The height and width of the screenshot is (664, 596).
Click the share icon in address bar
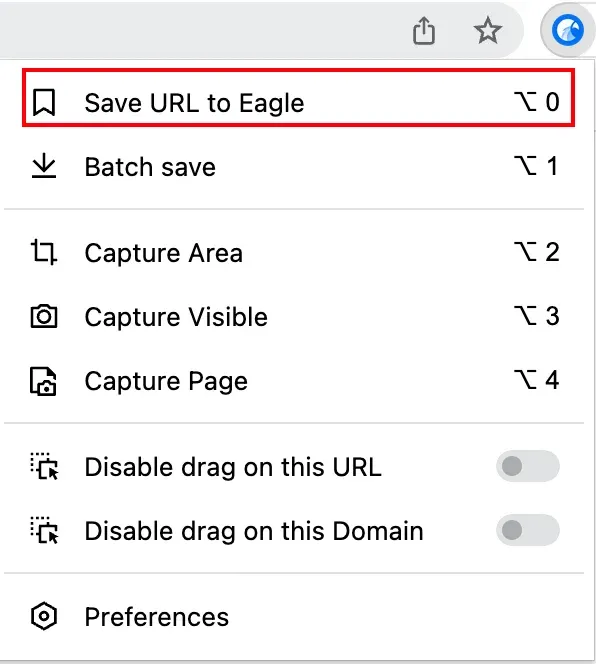[424, 30]
